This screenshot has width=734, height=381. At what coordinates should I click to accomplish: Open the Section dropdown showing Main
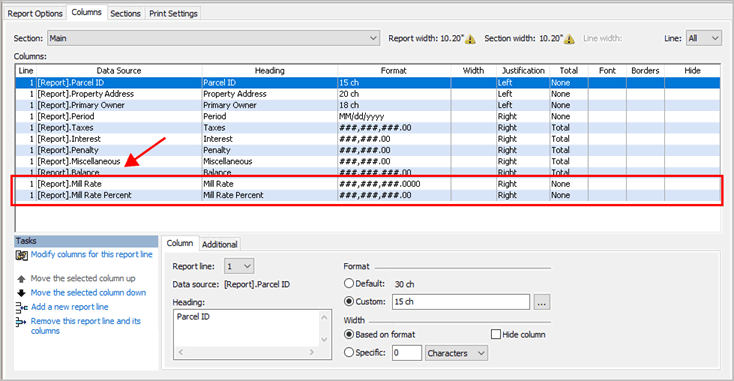coord(213,38)
